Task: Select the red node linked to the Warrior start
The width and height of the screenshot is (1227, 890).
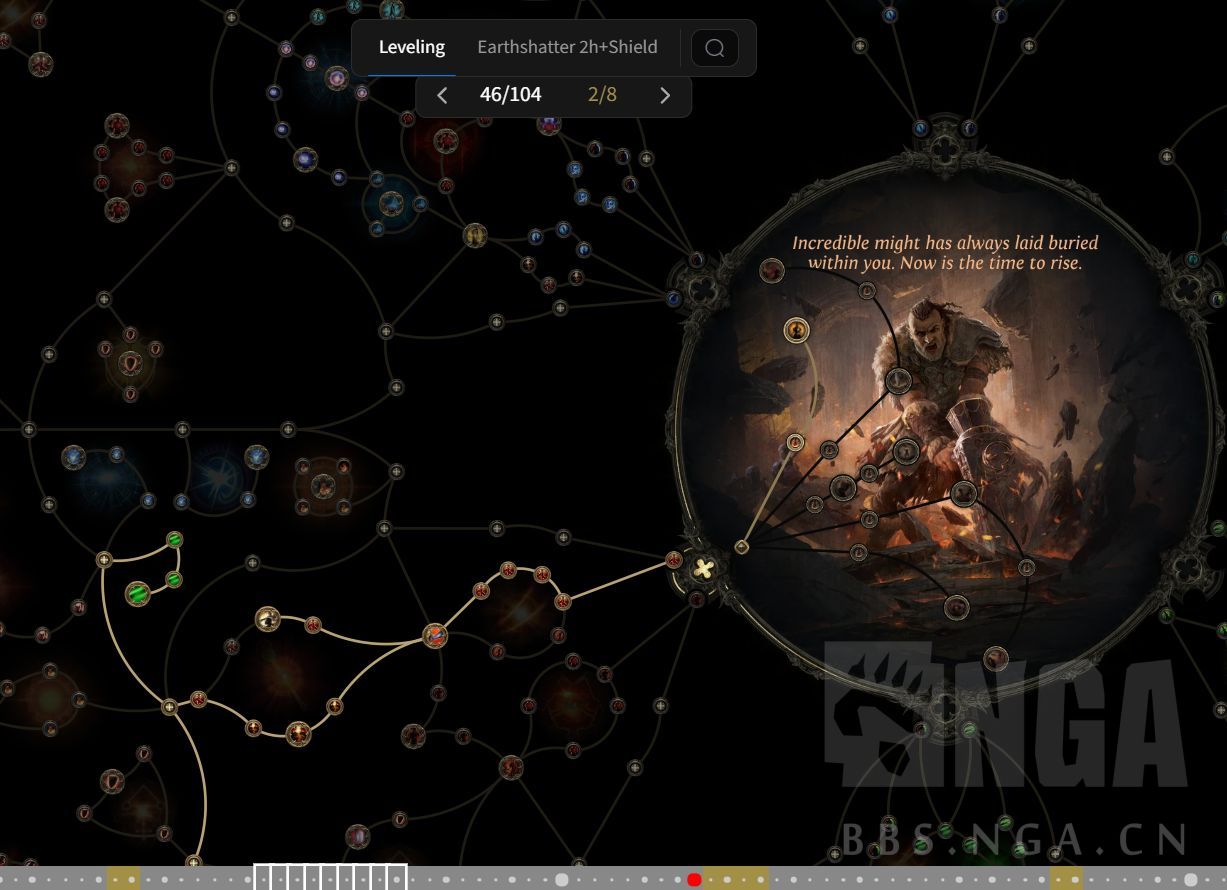Action: point(674,560)
